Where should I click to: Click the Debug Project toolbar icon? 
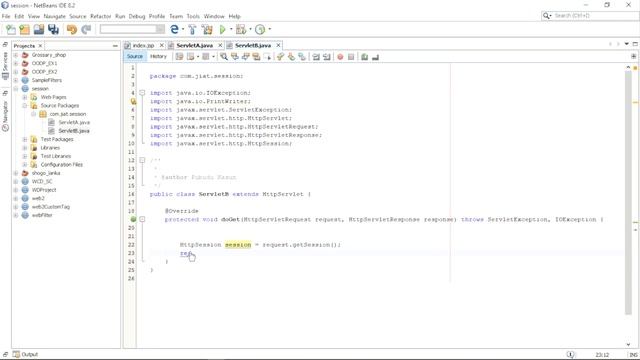[x=241, y=29]
